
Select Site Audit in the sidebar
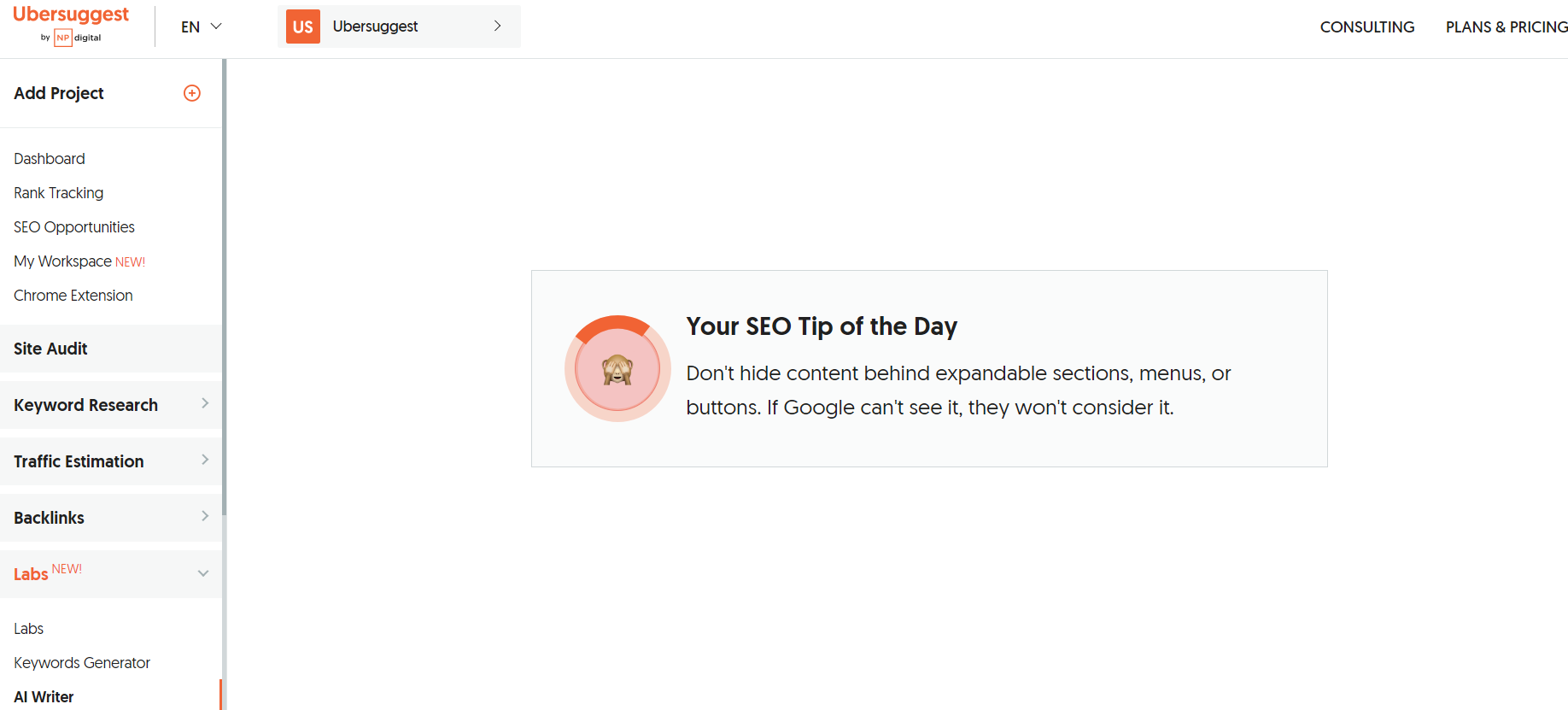(x=111, y=349)
